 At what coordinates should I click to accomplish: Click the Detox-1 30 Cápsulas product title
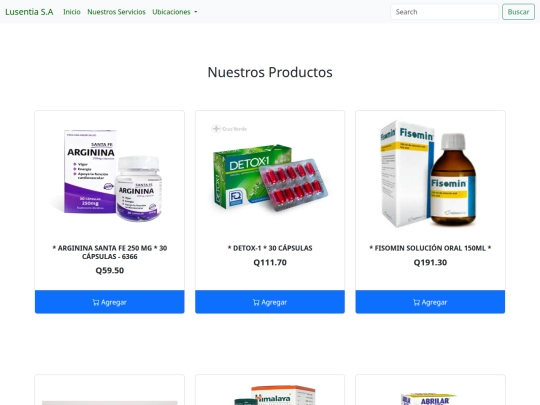click(x=270, y=248)
